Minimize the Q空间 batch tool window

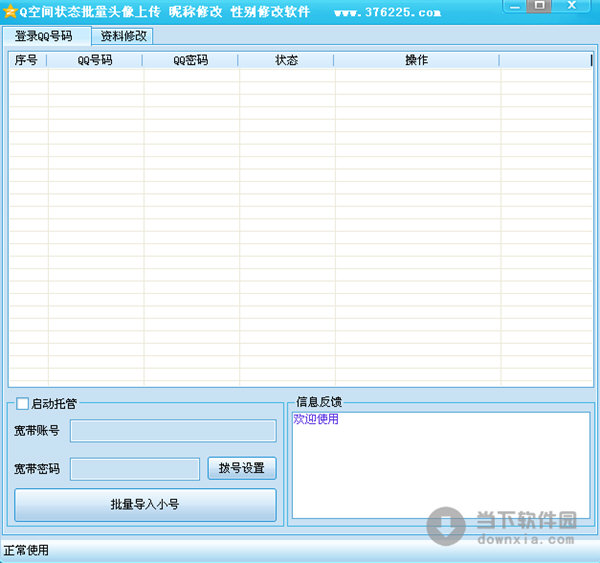(515, 7)
